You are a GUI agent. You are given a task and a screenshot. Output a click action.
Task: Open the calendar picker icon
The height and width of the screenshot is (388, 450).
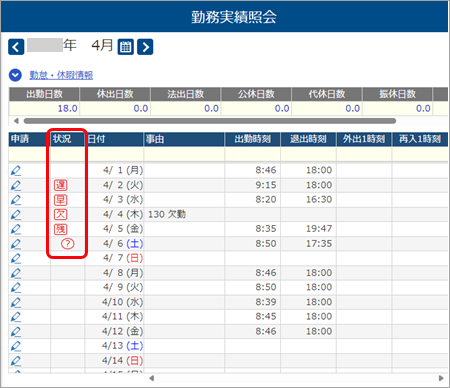[126, 47]
